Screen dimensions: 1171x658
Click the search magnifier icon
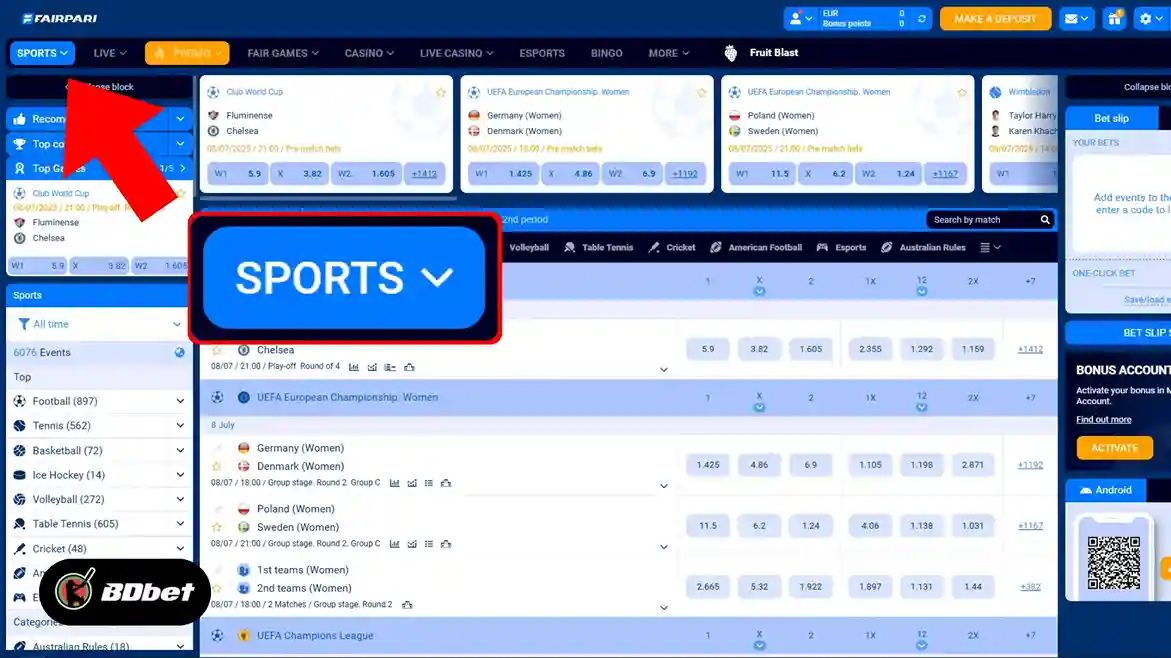1045,220
